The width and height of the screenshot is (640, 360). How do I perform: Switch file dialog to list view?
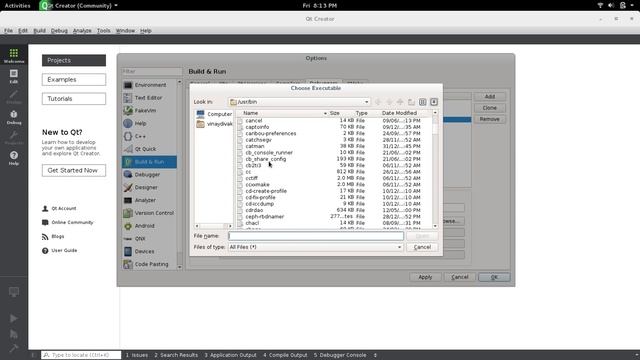(x=422, y=102)
